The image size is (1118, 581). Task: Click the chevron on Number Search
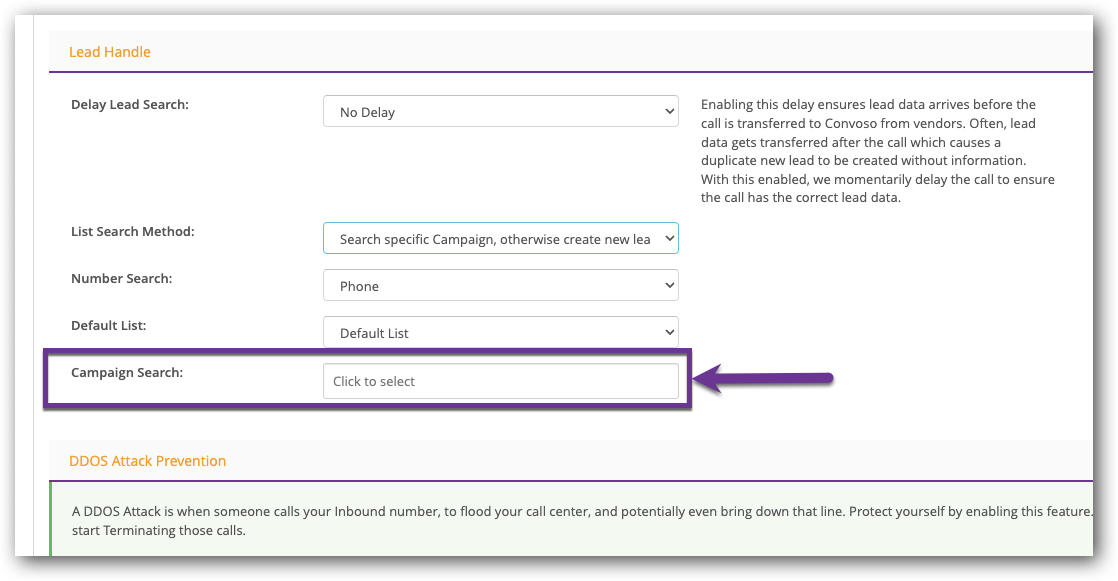point(668,285)
